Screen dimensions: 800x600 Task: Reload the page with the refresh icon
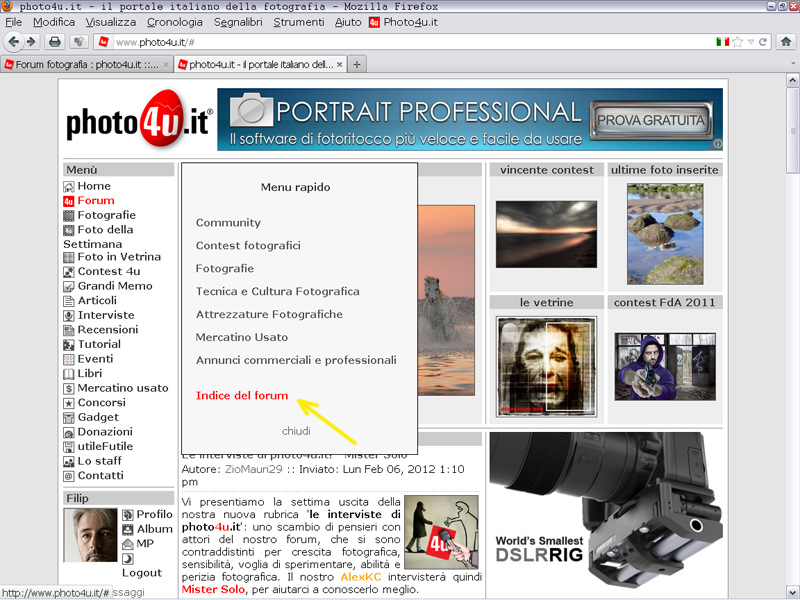click(x=762, y=42)
